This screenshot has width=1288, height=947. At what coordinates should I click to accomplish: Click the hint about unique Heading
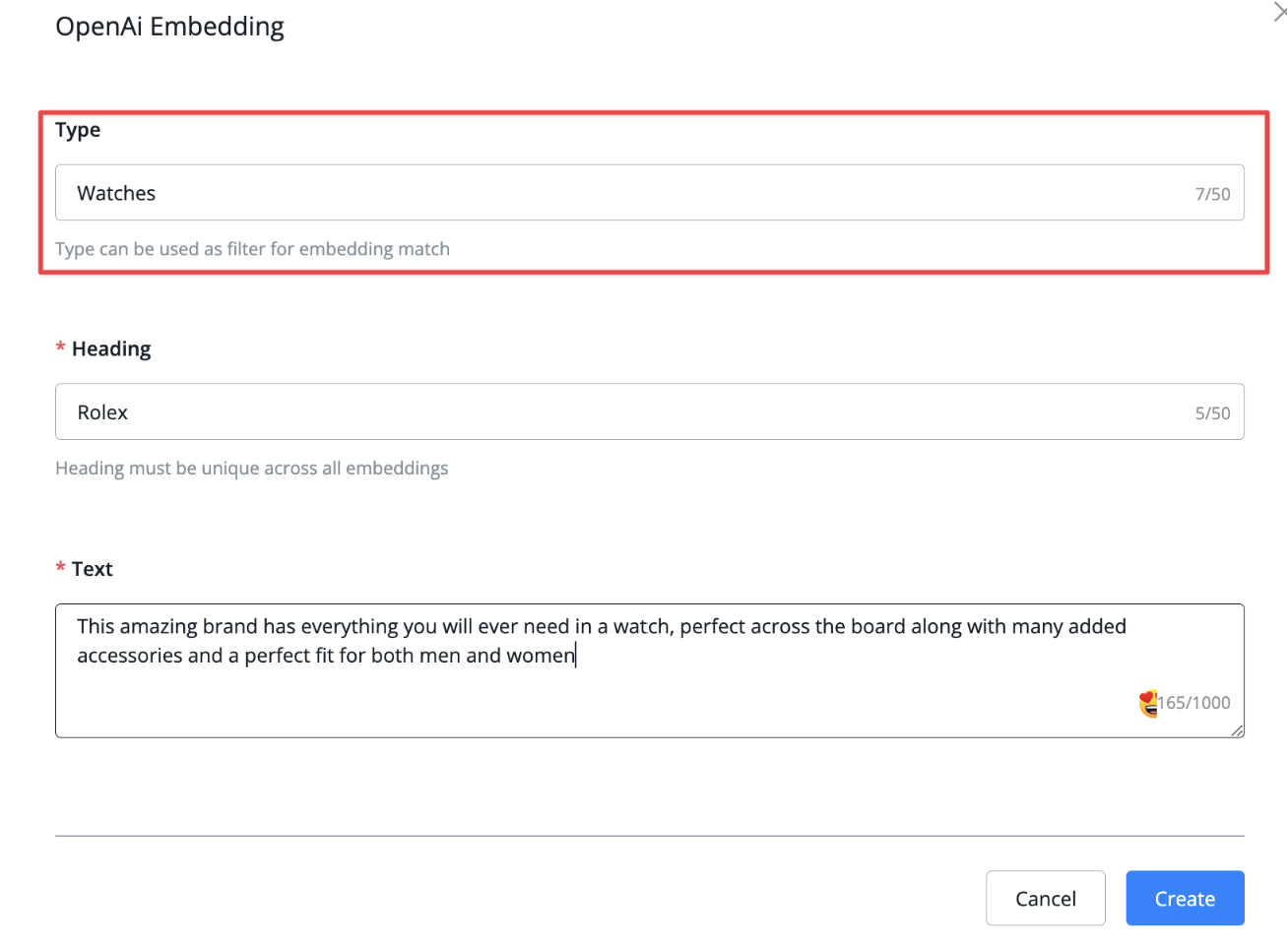pyautogui.click(x=251, y=469)
